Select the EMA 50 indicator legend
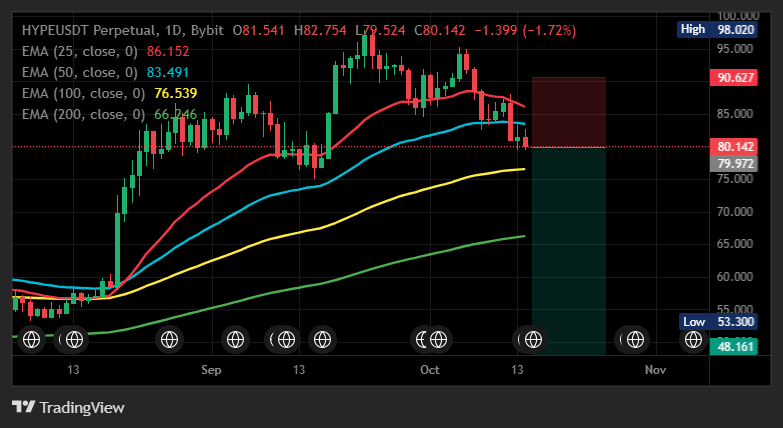Image resolution: width=783 pixels, height=428 pixels. (x=105, y=72)
